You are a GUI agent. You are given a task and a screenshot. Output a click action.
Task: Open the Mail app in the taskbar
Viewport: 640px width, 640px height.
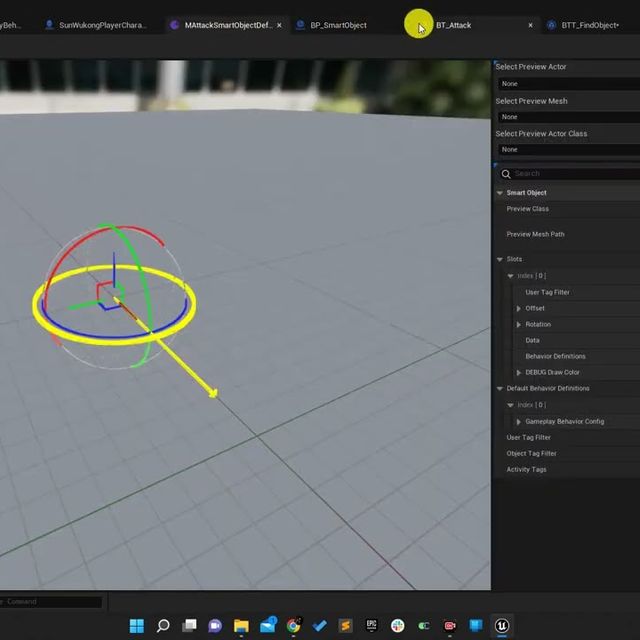[268, 625]
